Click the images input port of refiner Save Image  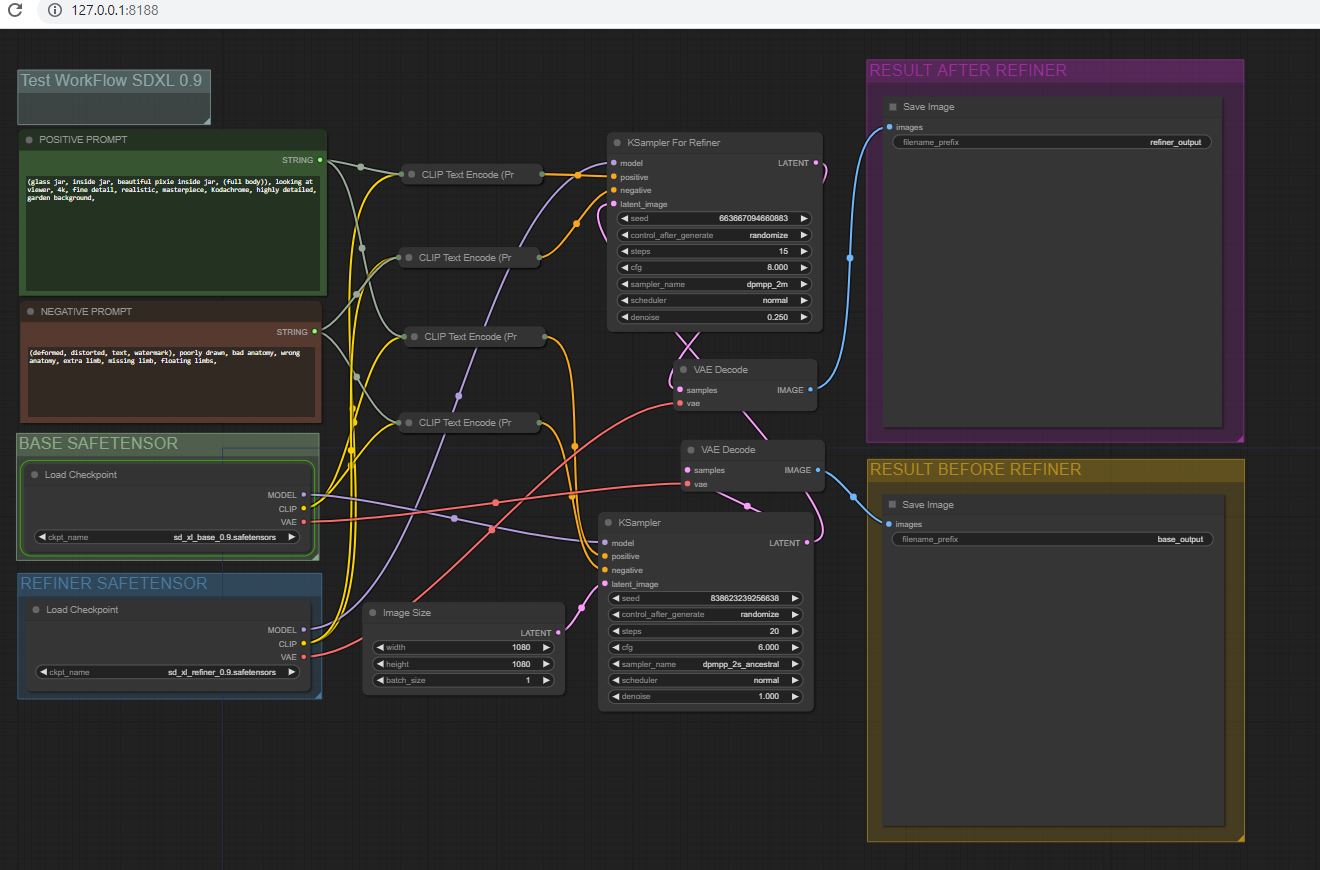[889, 127]
